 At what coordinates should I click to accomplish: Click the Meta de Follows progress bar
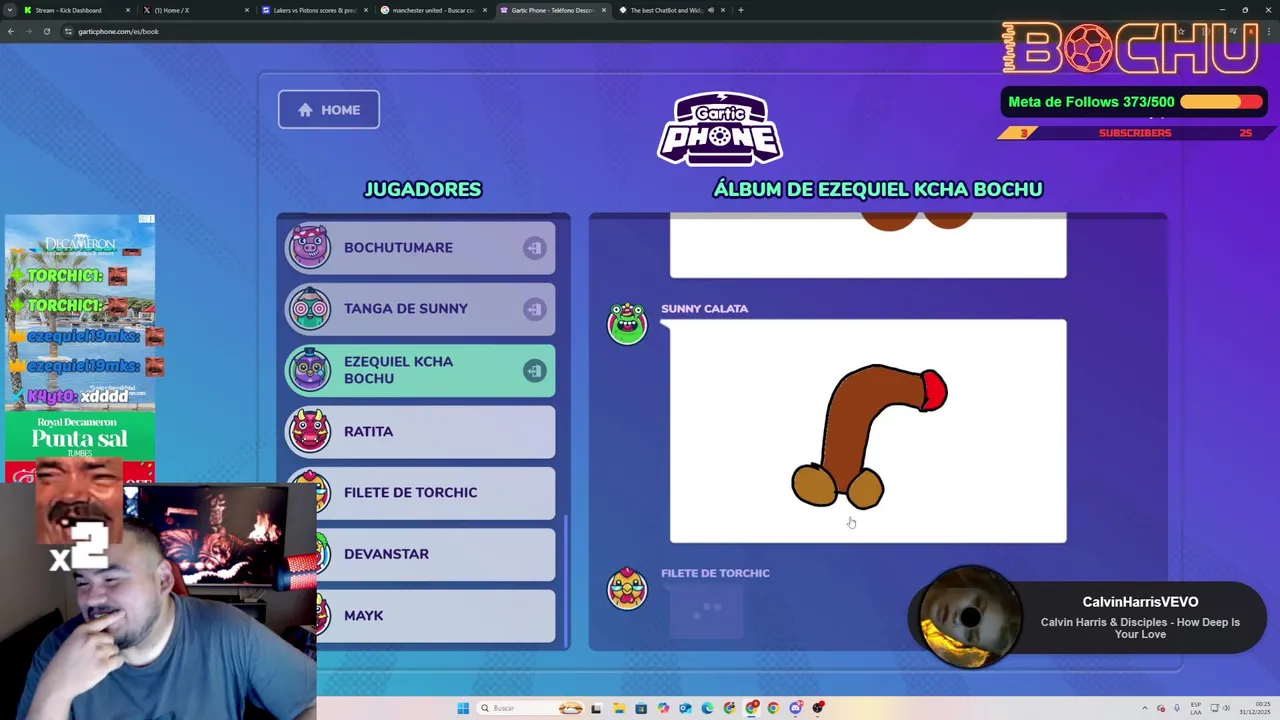coord(1222,102)
